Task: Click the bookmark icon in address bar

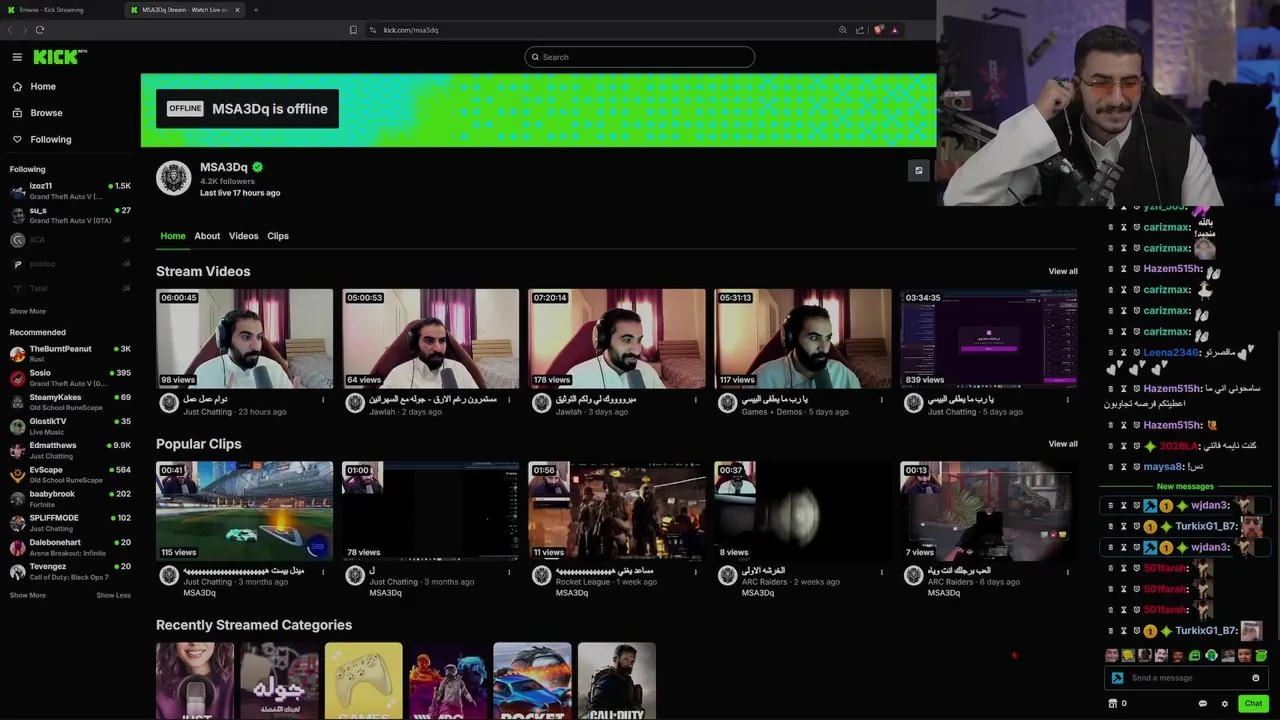Action: click(x=353, y=30)
